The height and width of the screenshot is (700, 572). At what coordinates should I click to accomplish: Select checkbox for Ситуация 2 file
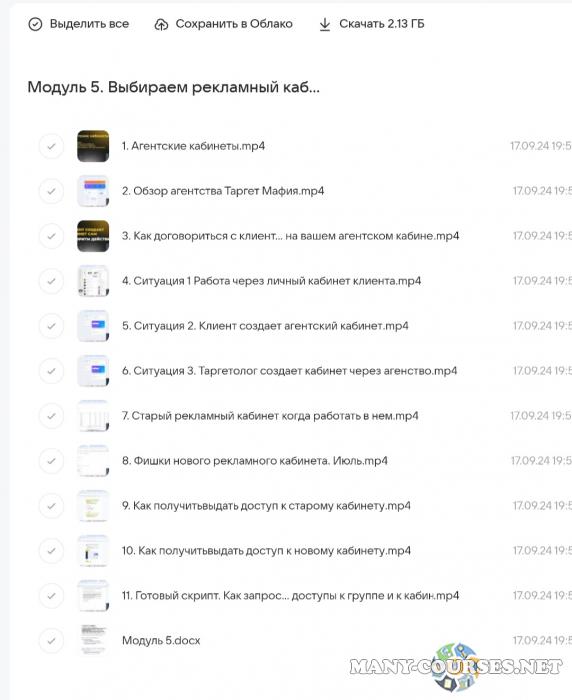point(51,326)
